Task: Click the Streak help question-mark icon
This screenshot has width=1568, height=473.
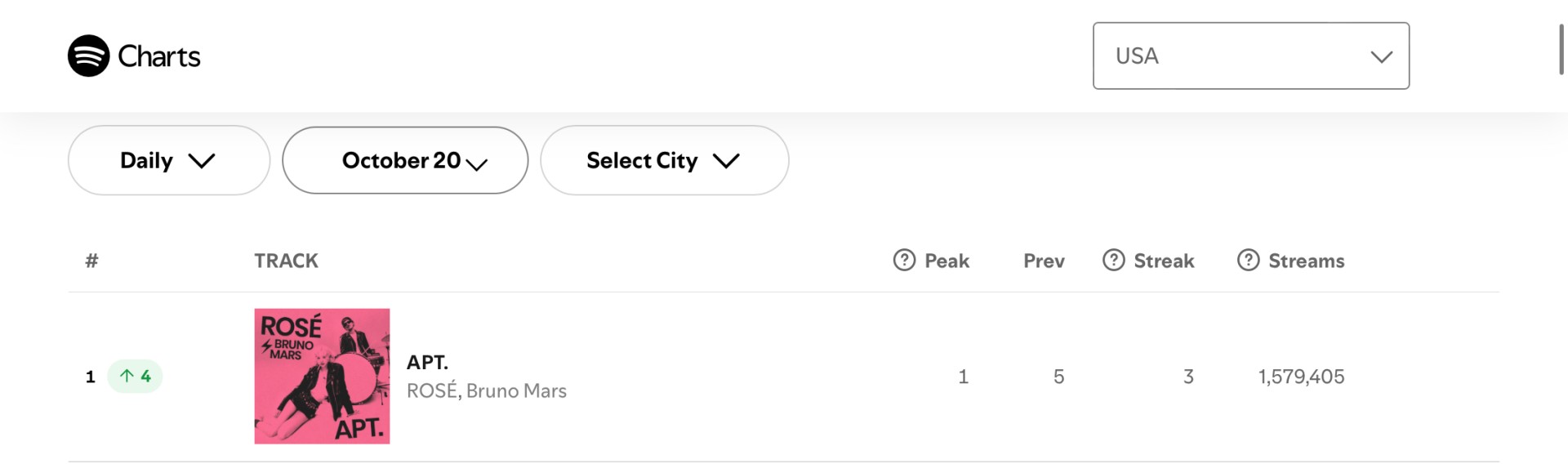Action: tap(1113, 260)
